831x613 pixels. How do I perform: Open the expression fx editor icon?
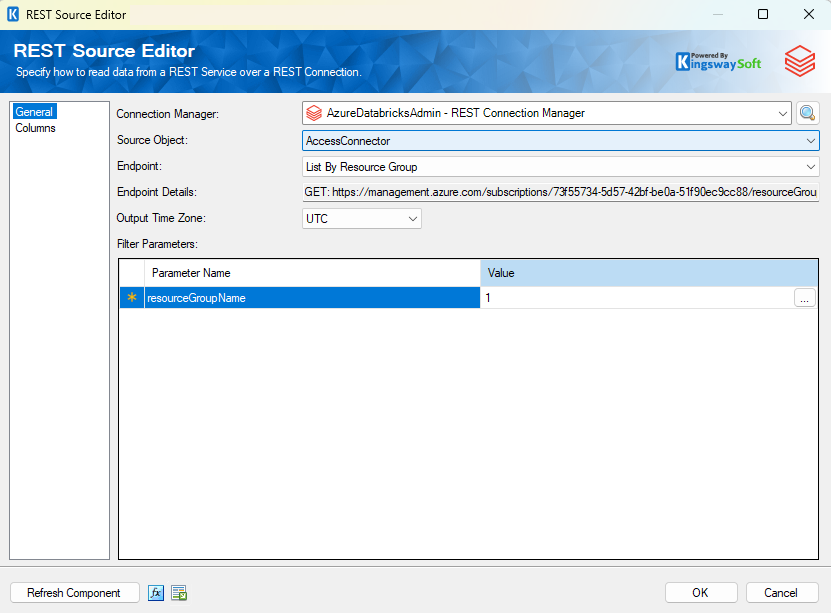pos(156,593)
